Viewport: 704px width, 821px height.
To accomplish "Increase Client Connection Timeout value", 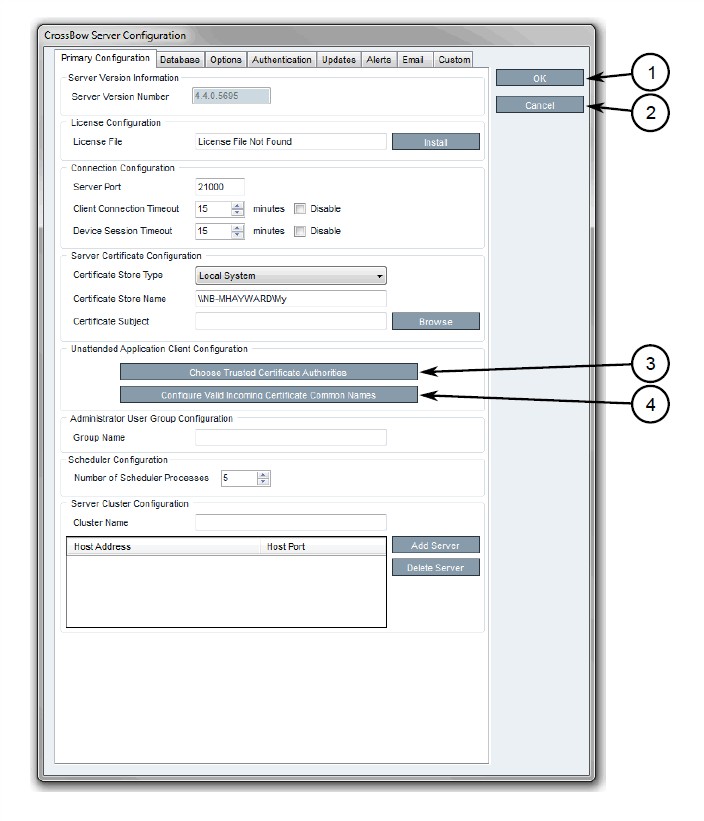I will [x=238, y=205].
